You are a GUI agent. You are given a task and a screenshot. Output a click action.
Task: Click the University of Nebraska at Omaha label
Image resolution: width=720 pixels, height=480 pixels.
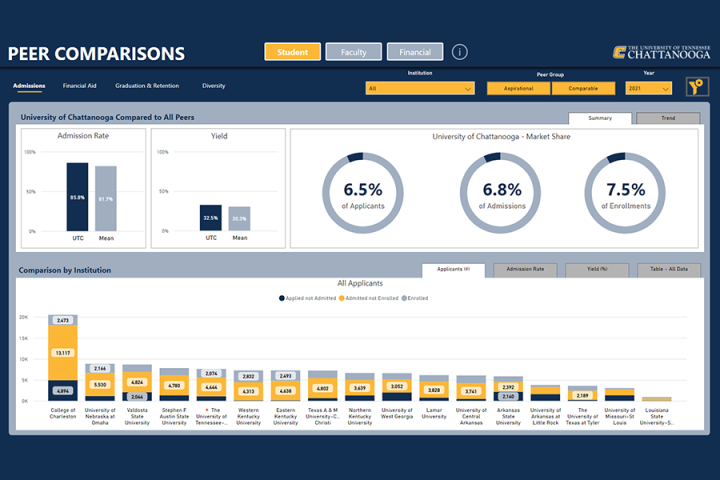pyautogui.click(x=100, y=416)
